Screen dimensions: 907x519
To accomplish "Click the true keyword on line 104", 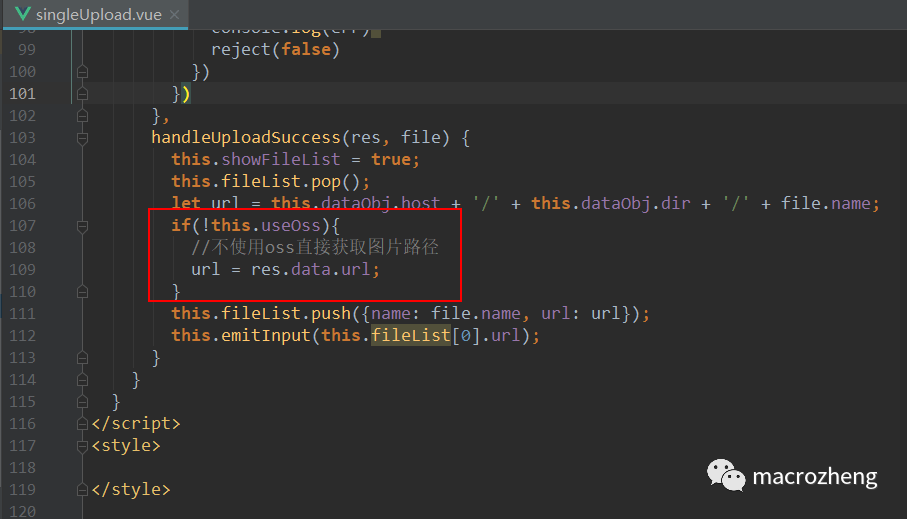I will coord(390,159).
